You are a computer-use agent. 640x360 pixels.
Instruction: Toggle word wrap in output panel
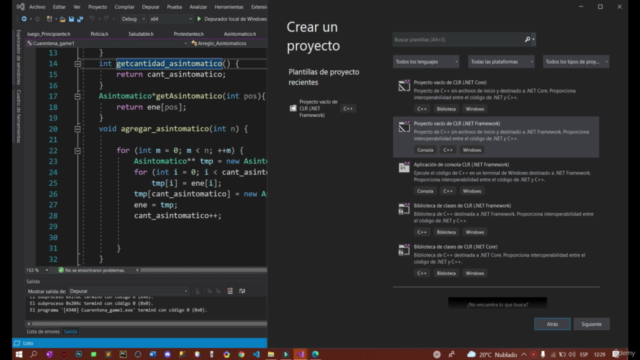point(242,291)
